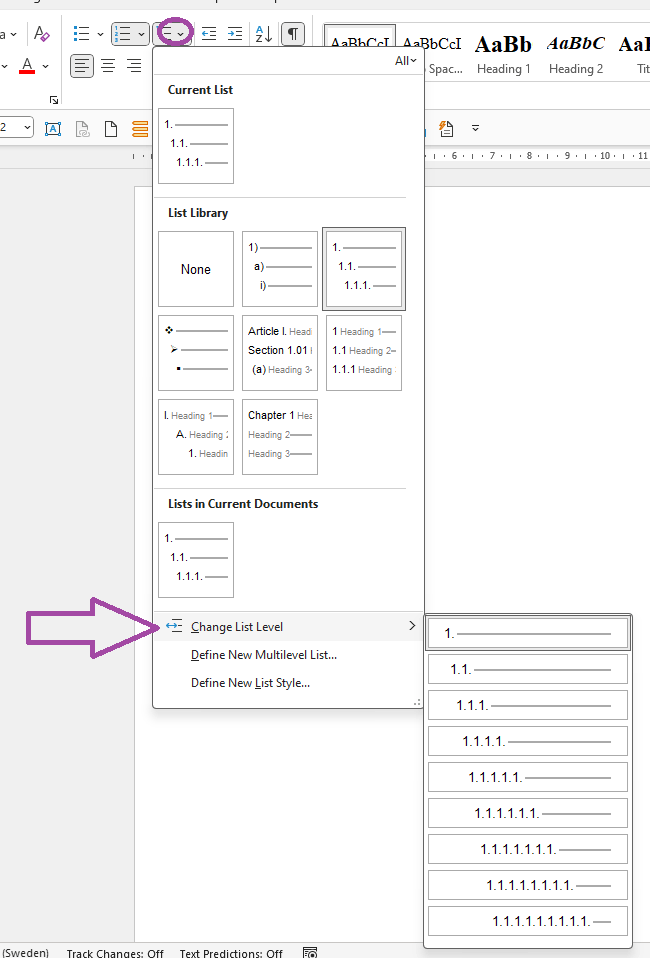Select list under Lists in Current Documents

[196, 560]
